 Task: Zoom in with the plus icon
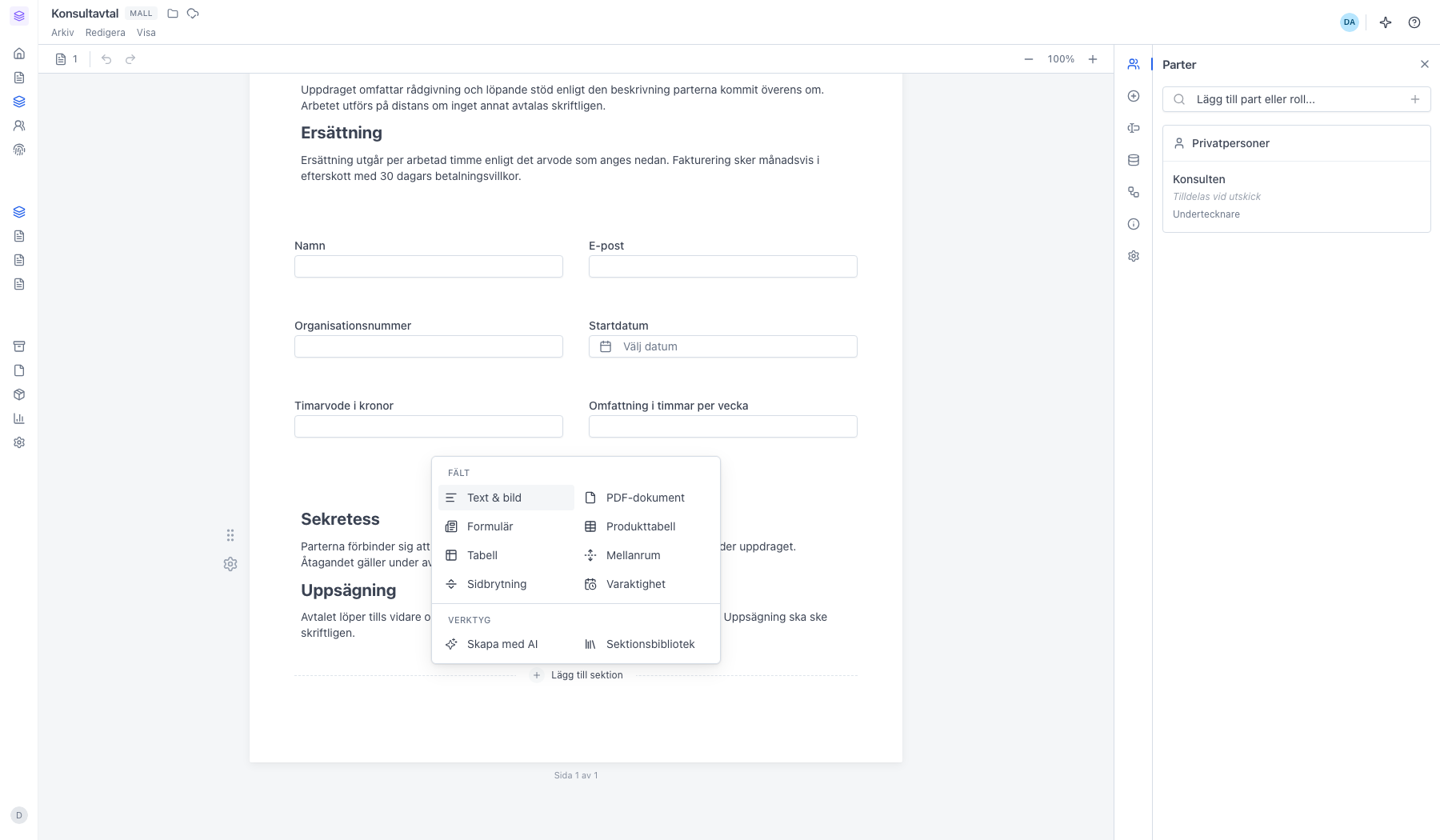(x=1093, y=59)
